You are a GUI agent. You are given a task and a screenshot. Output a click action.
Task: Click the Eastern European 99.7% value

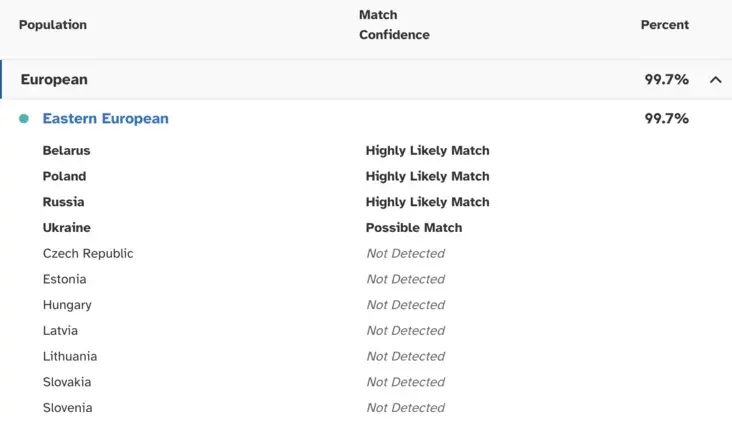[x=666, y=119]
